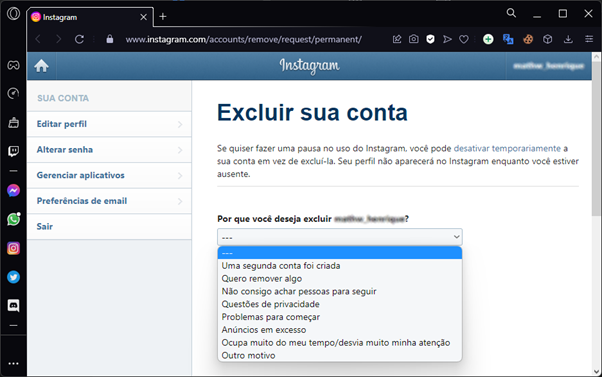Choose 'Questões de privacidade' option

point(340,304)
